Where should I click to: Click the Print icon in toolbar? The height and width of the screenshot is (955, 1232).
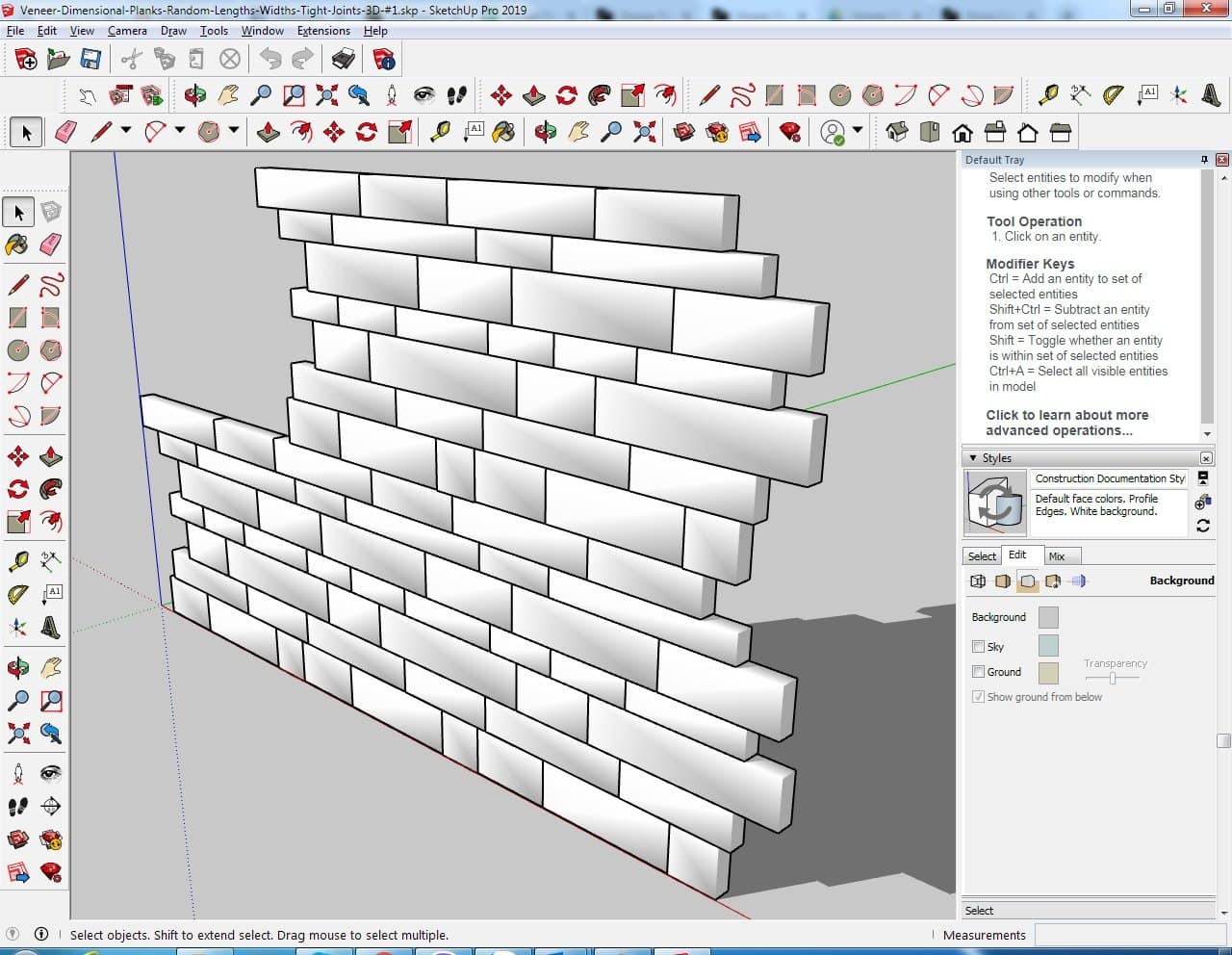(344, 60)
